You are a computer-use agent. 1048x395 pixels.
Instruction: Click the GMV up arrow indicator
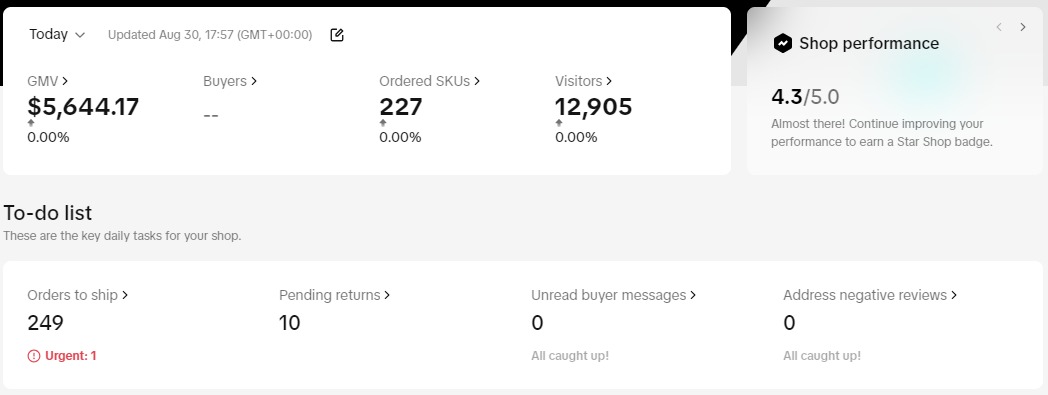[31, 123]
